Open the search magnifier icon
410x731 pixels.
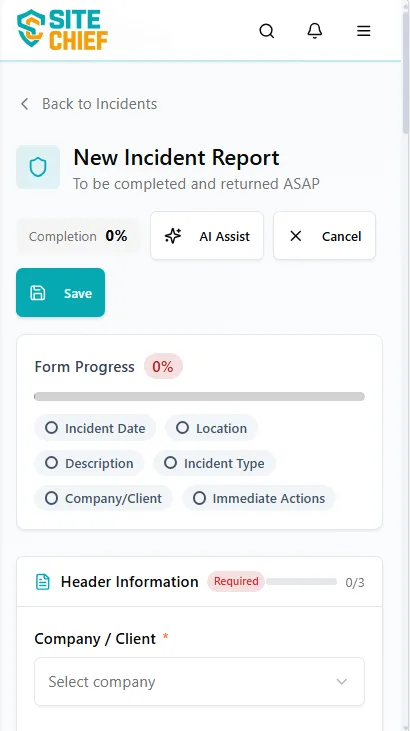click(x=266, y=31)
